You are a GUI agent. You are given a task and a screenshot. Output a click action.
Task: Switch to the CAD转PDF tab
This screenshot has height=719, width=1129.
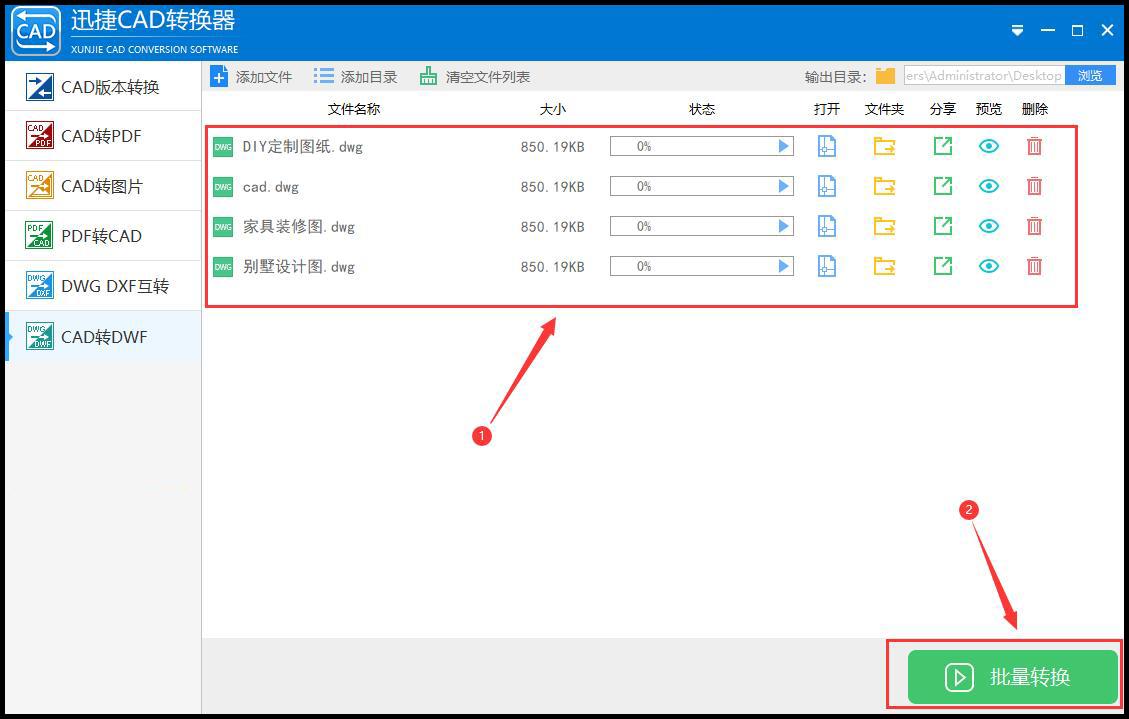coord(100,136)
